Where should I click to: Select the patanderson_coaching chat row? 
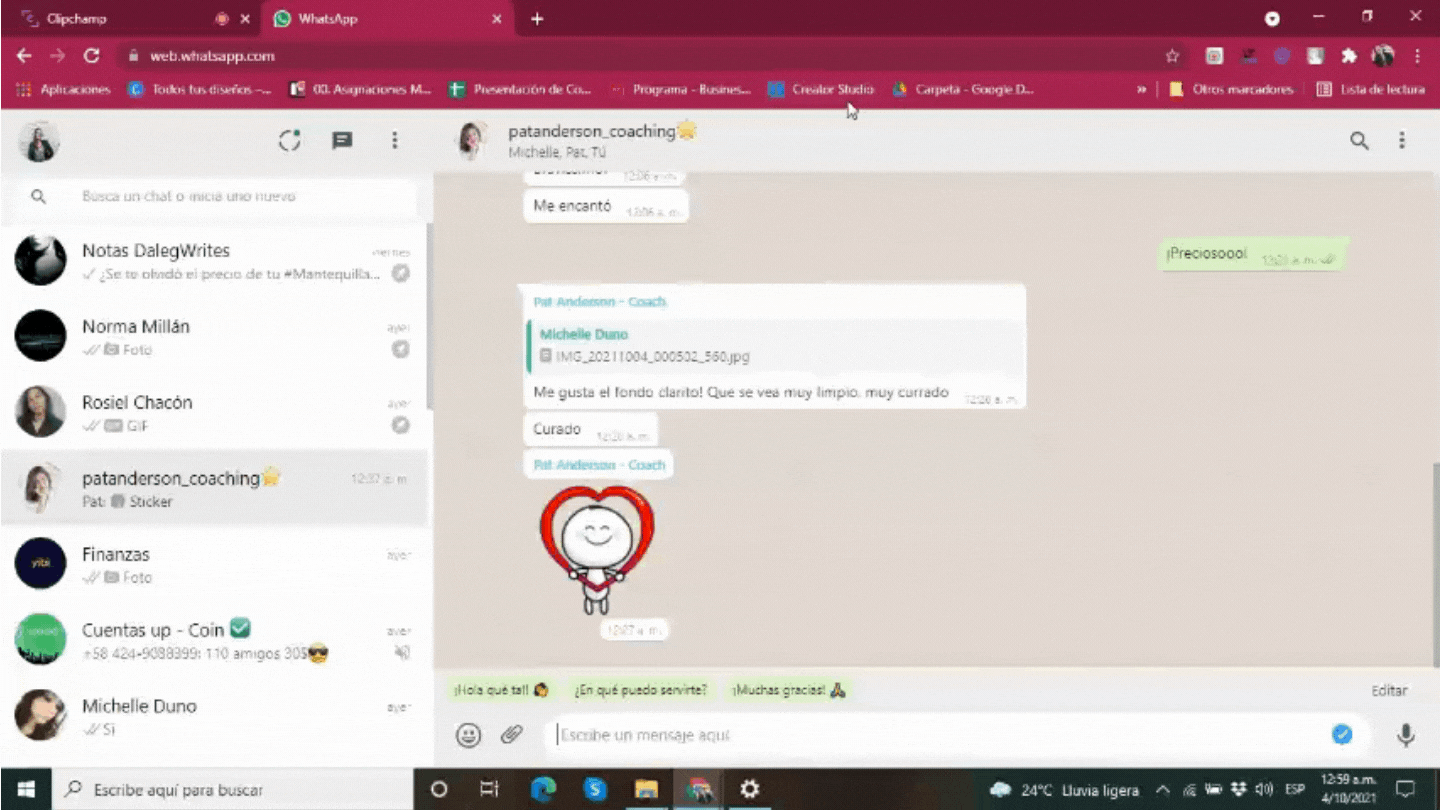(215, 489)
